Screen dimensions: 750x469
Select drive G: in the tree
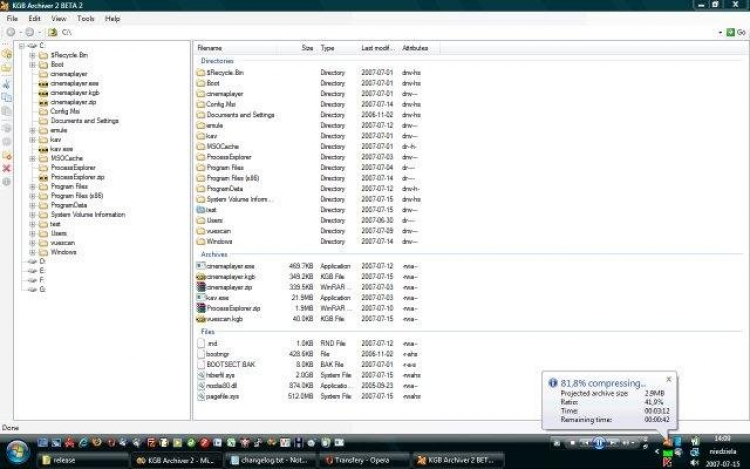click(42, 289)
